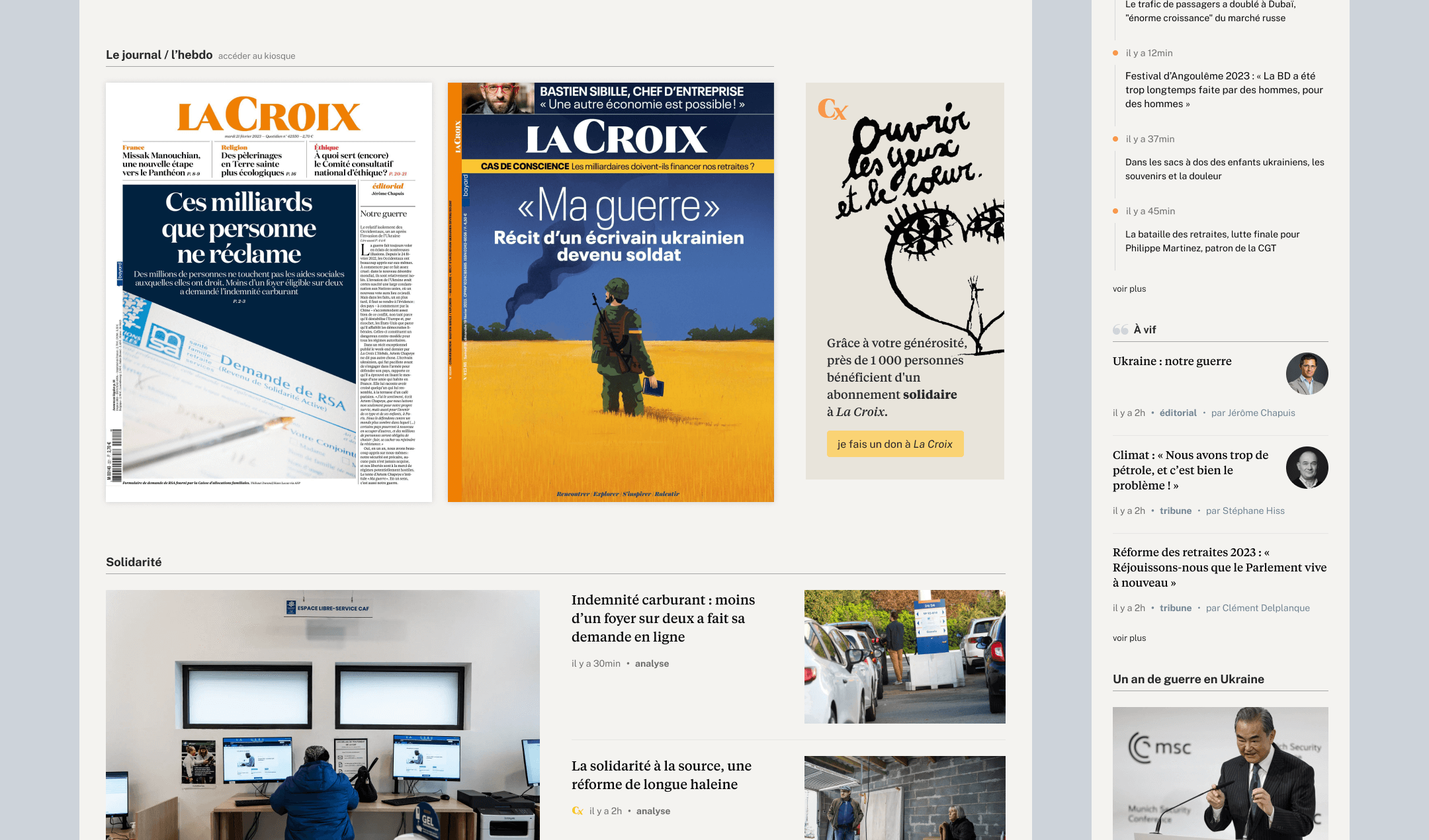This screenshot has height=840, width=1429.
Task: Open the La Croix L'Hebdo 'Ma guerre' cover
Action: tap(611, 292)
